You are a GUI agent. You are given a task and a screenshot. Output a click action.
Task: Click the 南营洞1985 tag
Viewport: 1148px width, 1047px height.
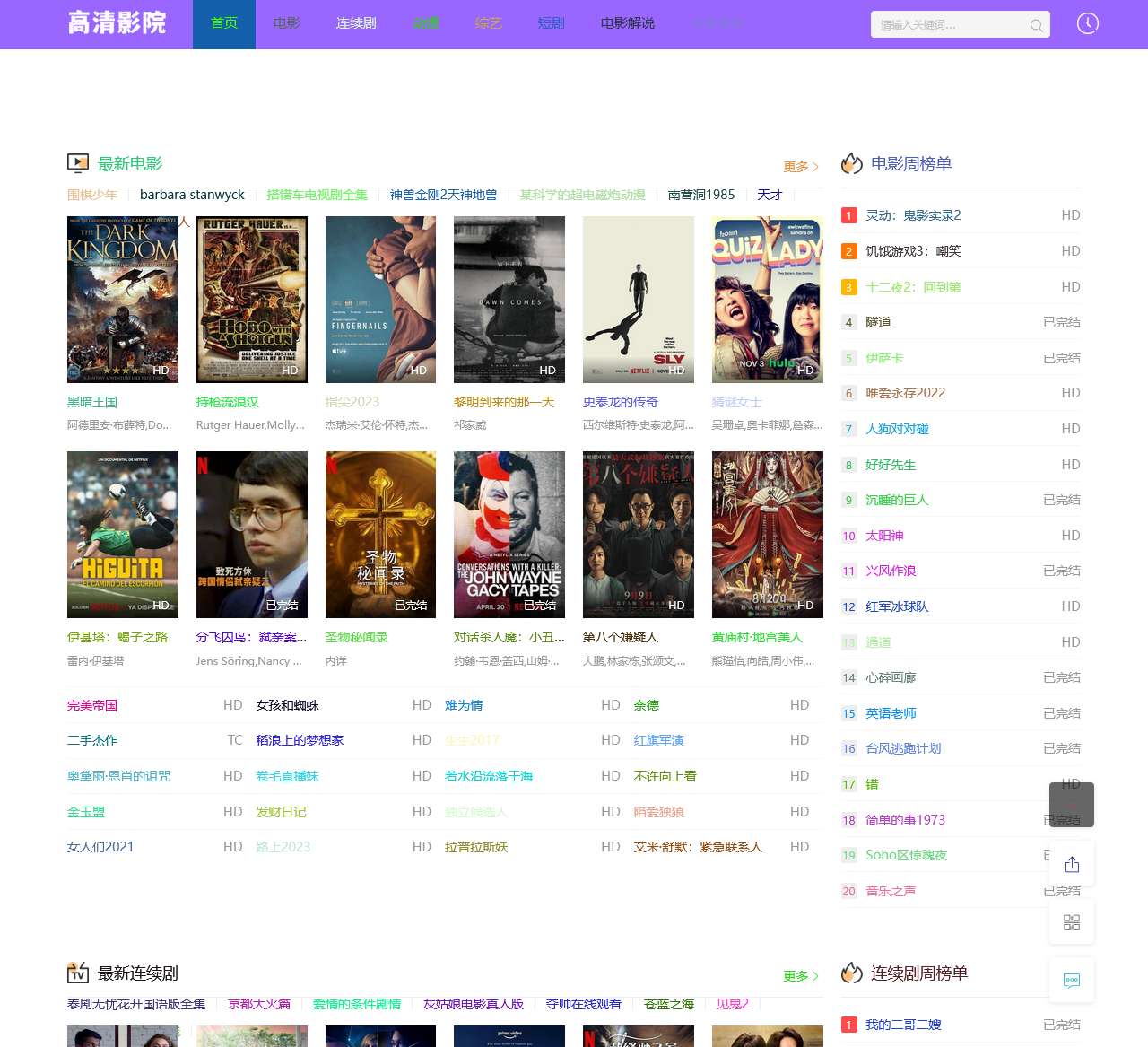click(x=701, y=195)
